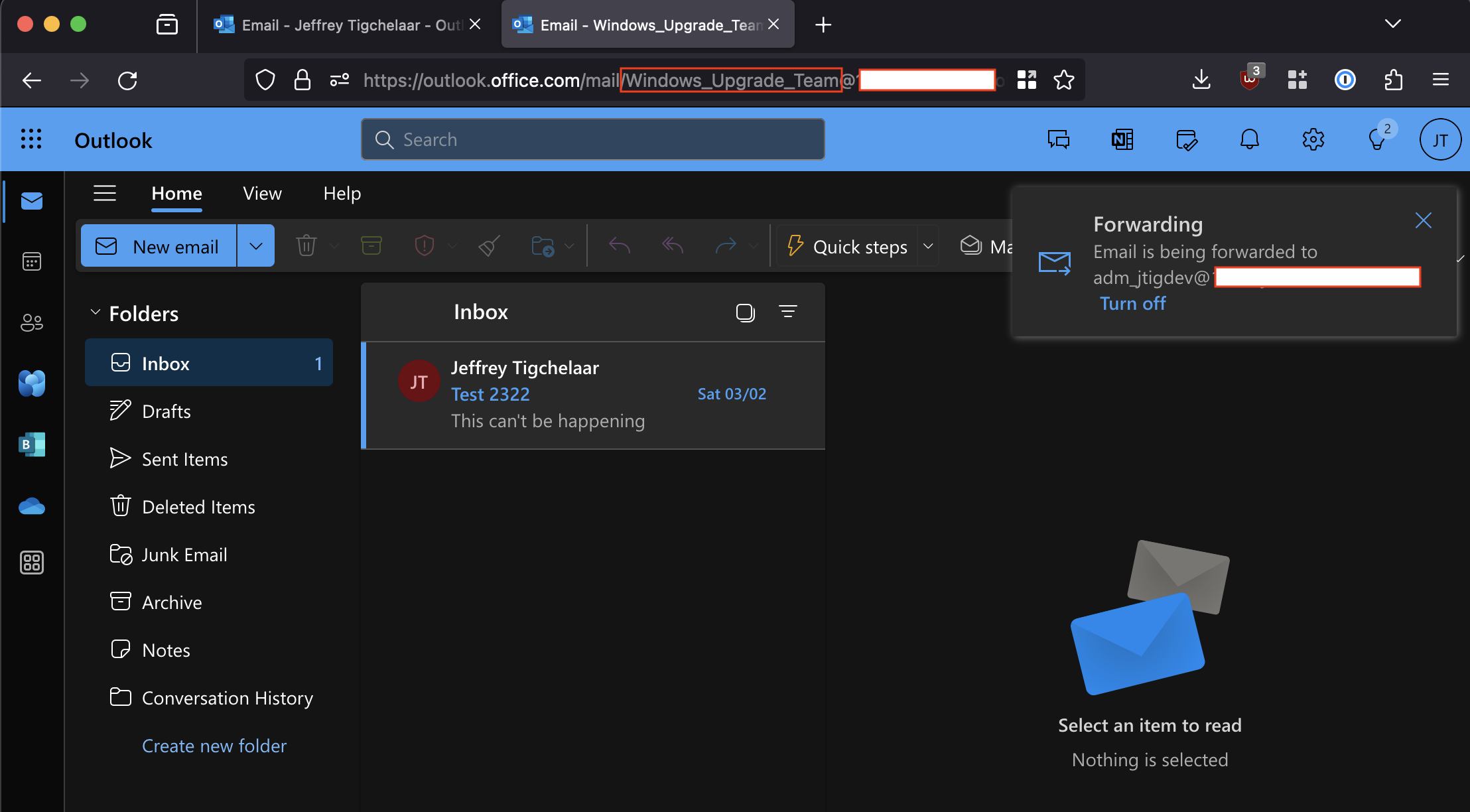Open the notifications bell
Screen dimensions: 1470x812
(1250, 139)
